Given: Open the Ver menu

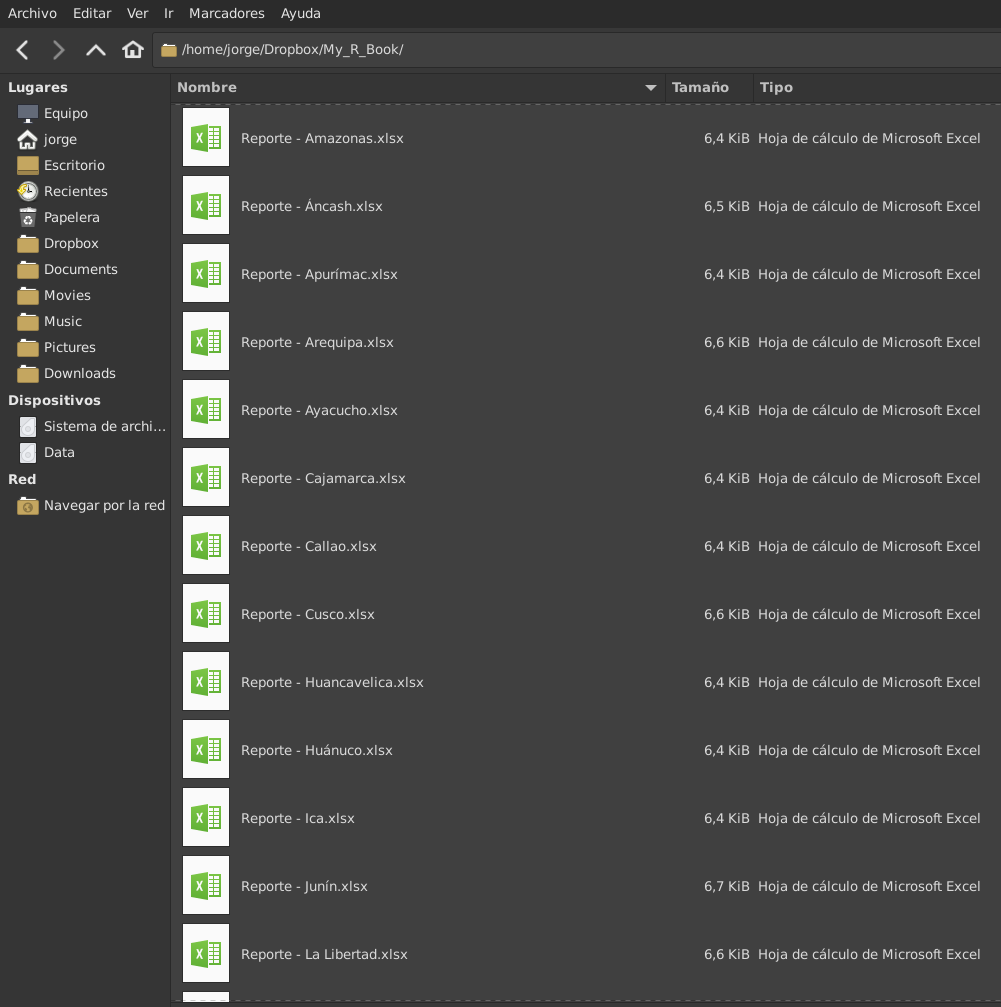Looking at the screenshot, I should click(137, 13).
